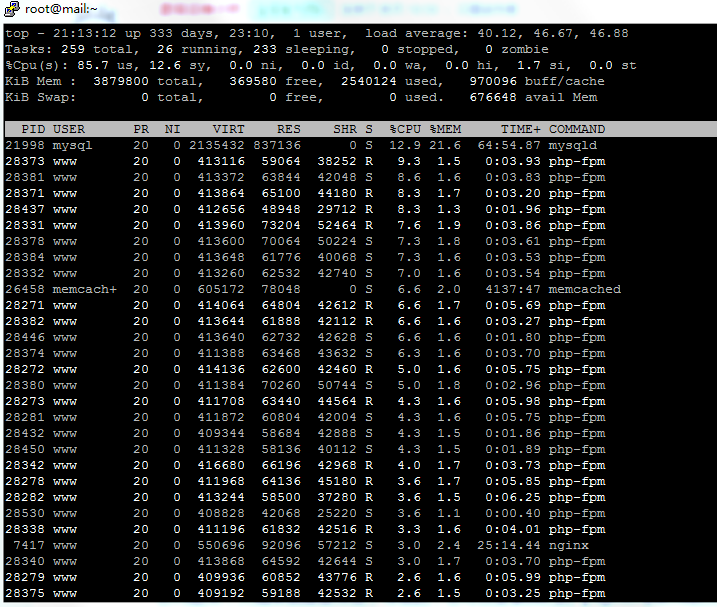
Task: Select PID 28279 in process list
Action: pos(25,578)
